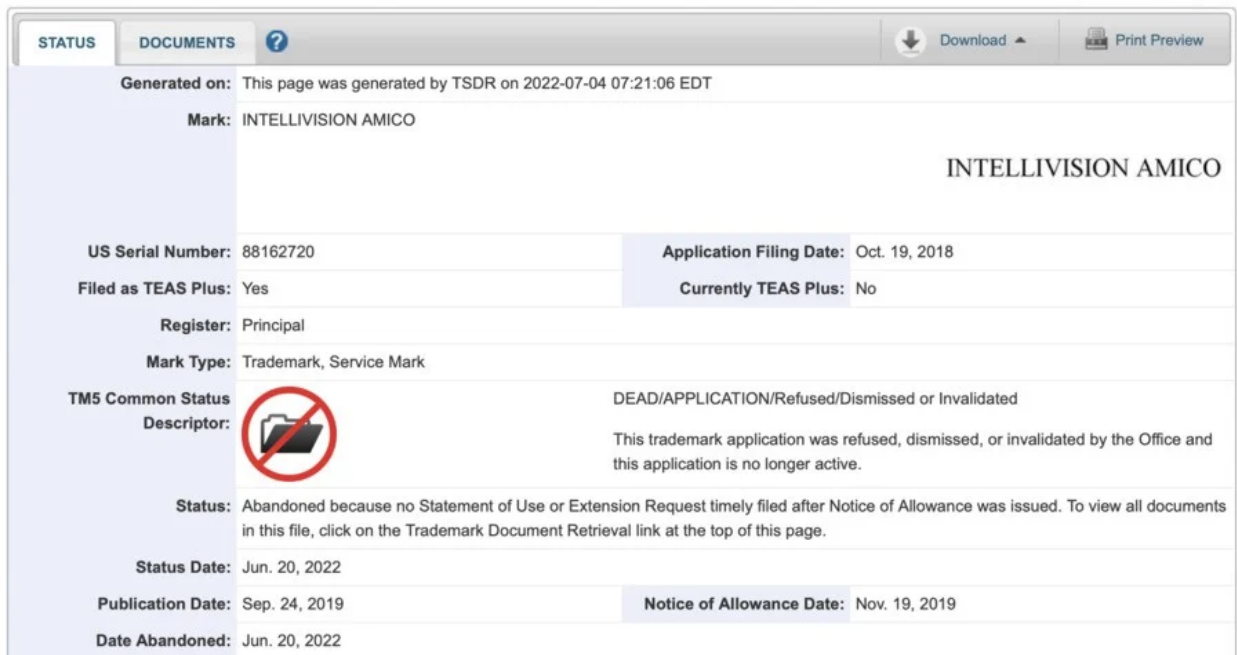Click the Mark Type value Trademark, Service Mark
Image resolution: width=1237 pixels, height=655 pixels.
pyautogui.click(x=333, y=362)
